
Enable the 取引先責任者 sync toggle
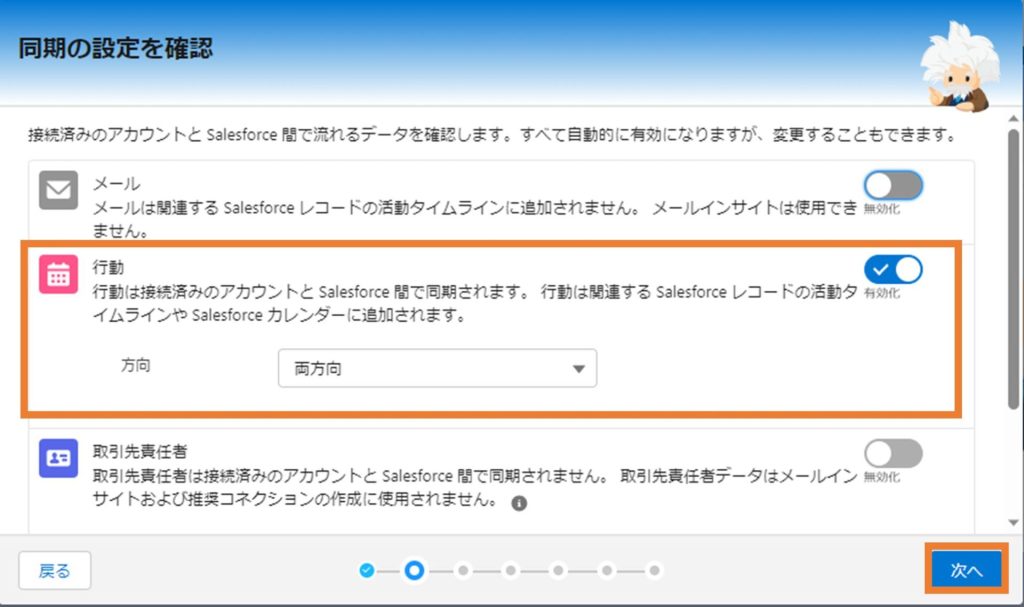point(893,453)
